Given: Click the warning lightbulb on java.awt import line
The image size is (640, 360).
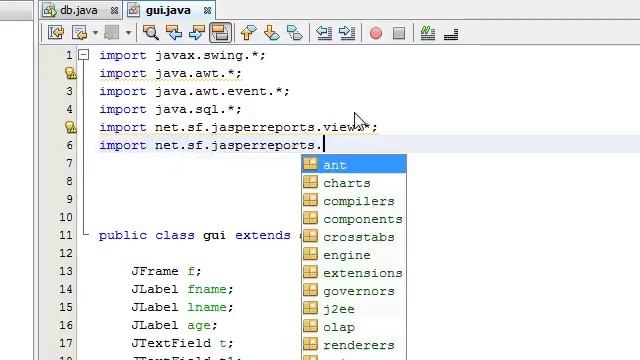Looking at the screenshot, I should coord(70,73).
